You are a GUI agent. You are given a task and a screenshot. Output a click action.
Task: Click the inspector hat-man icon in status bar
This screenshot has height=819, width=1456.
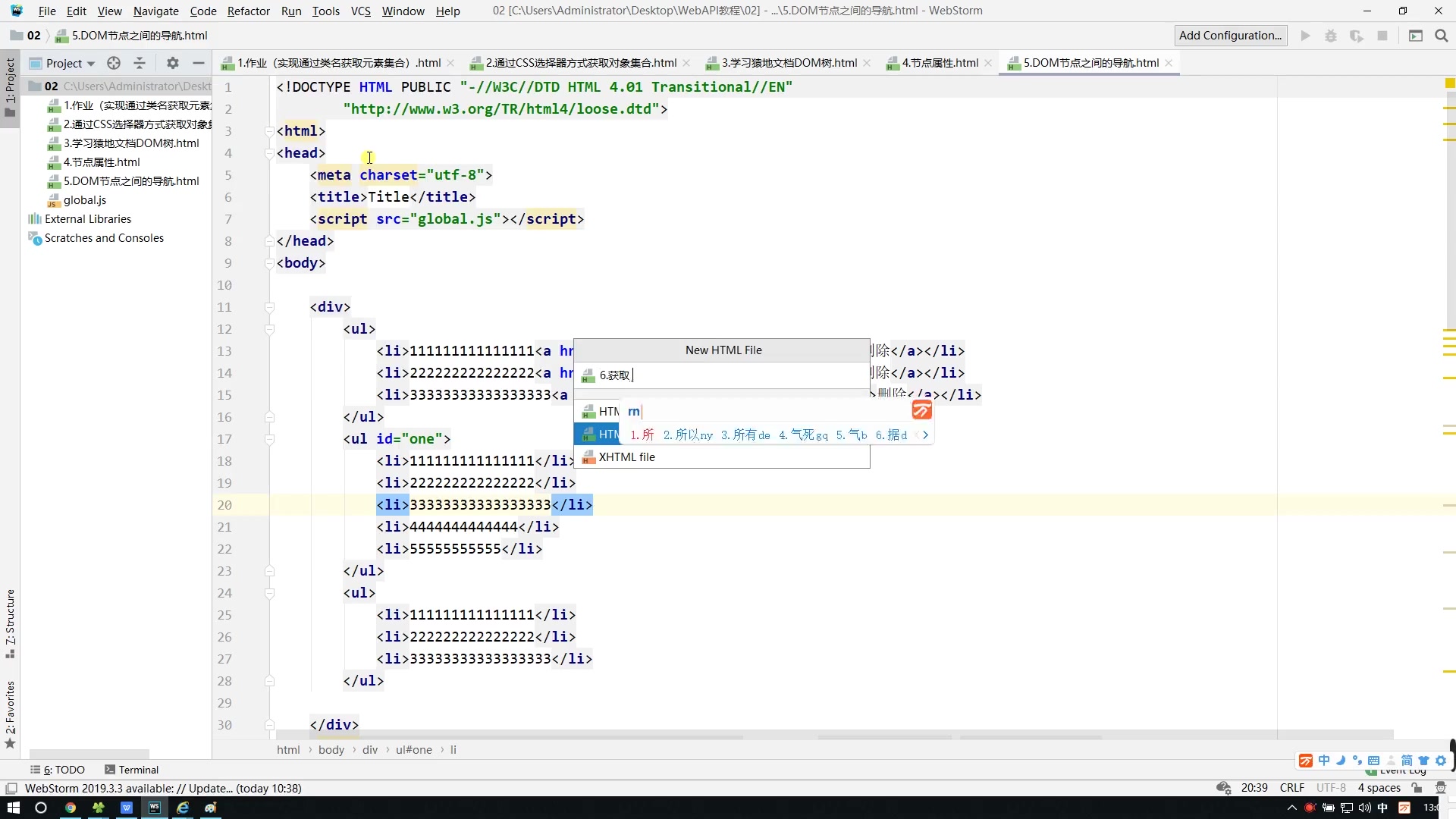(x=1441, y=788)
